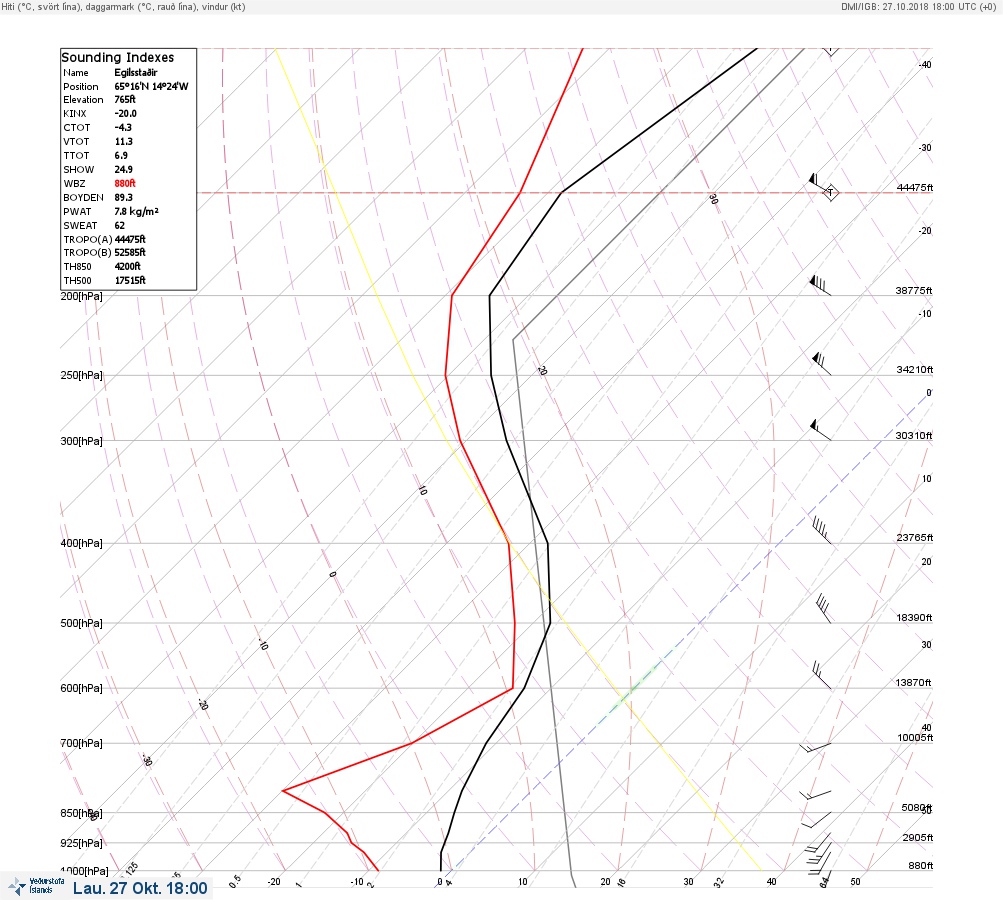
Task: Click the '700[hPa]' pressure label
Action: tap(81, 743)
